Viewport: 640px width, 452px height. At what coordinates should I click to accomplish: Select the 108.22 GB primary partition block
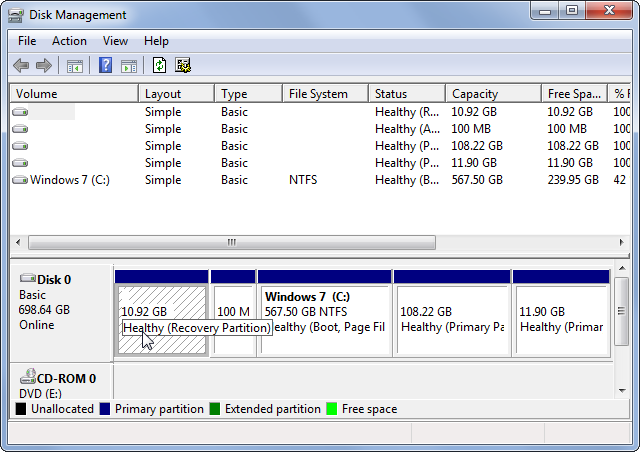point(451,318)
